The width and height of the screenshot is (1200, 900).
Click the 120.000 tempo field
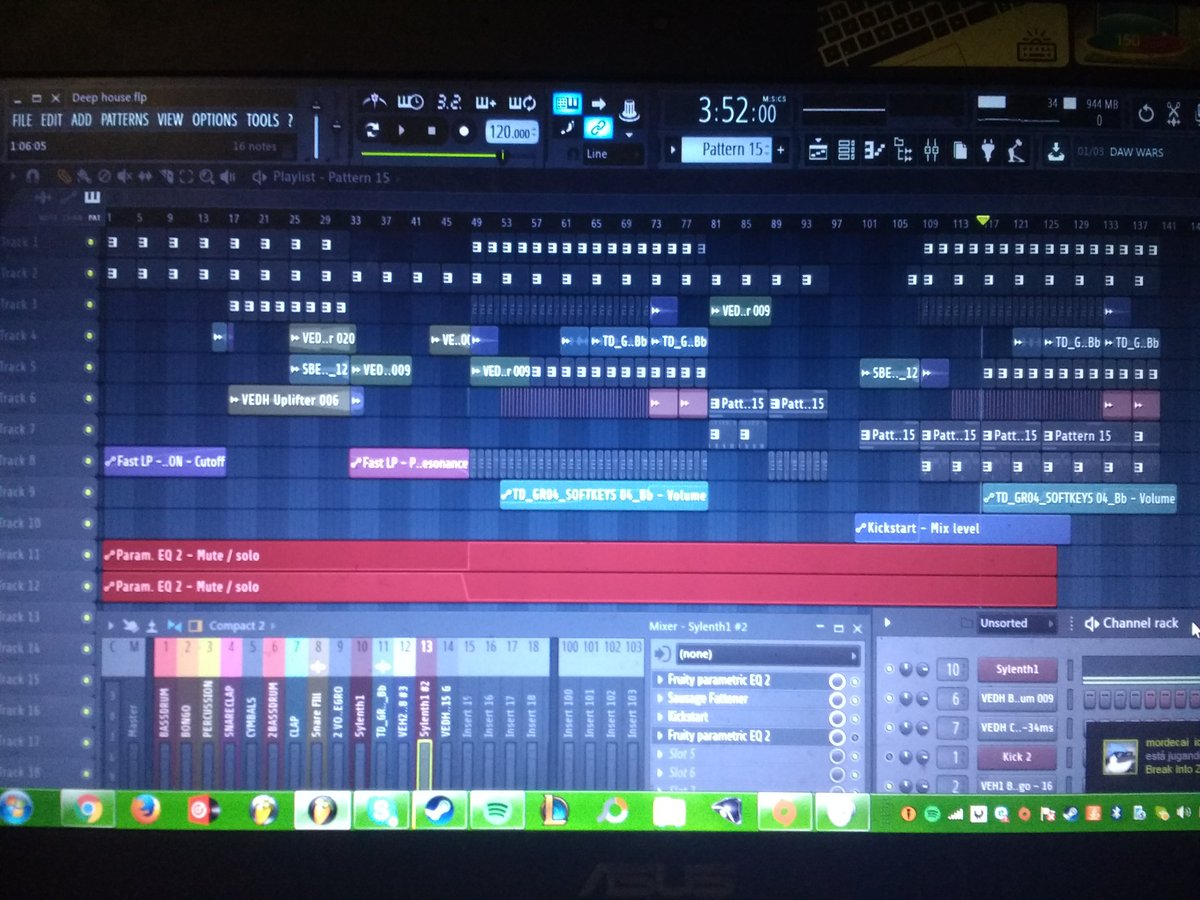pos(511,131)
